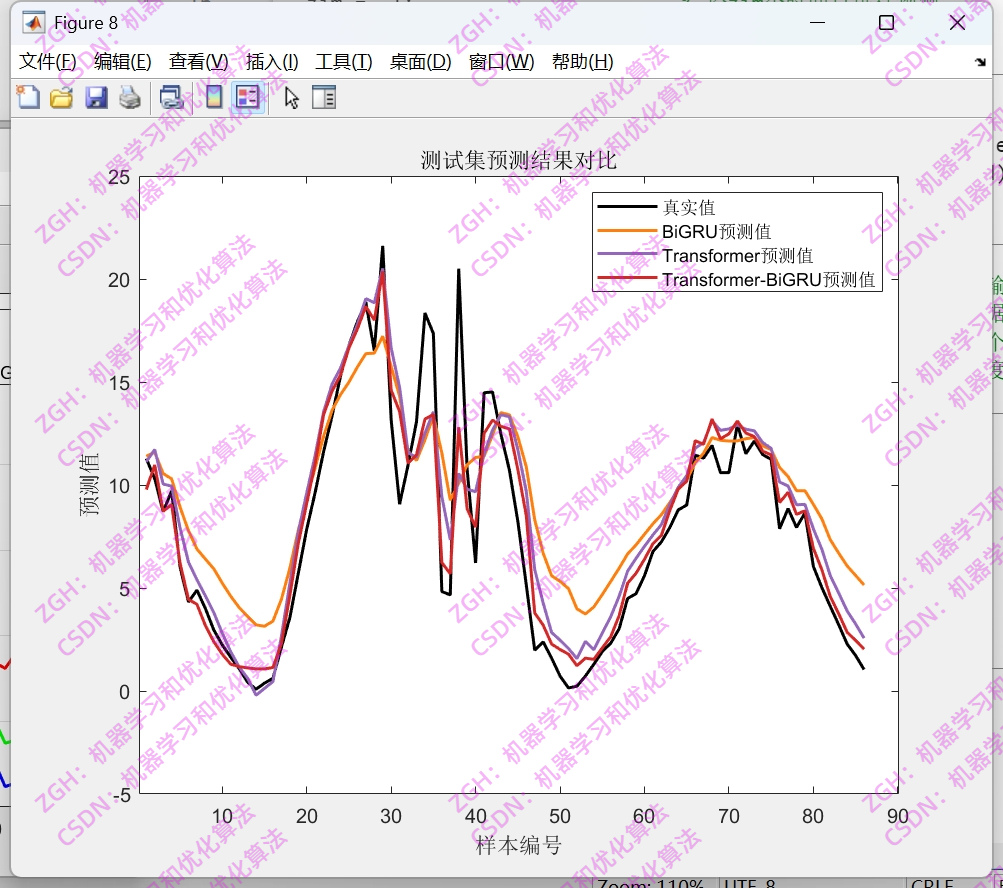Screen dimensions: 1003x888
Task: Open the 帮助 menu
Action: pos(580,61)
